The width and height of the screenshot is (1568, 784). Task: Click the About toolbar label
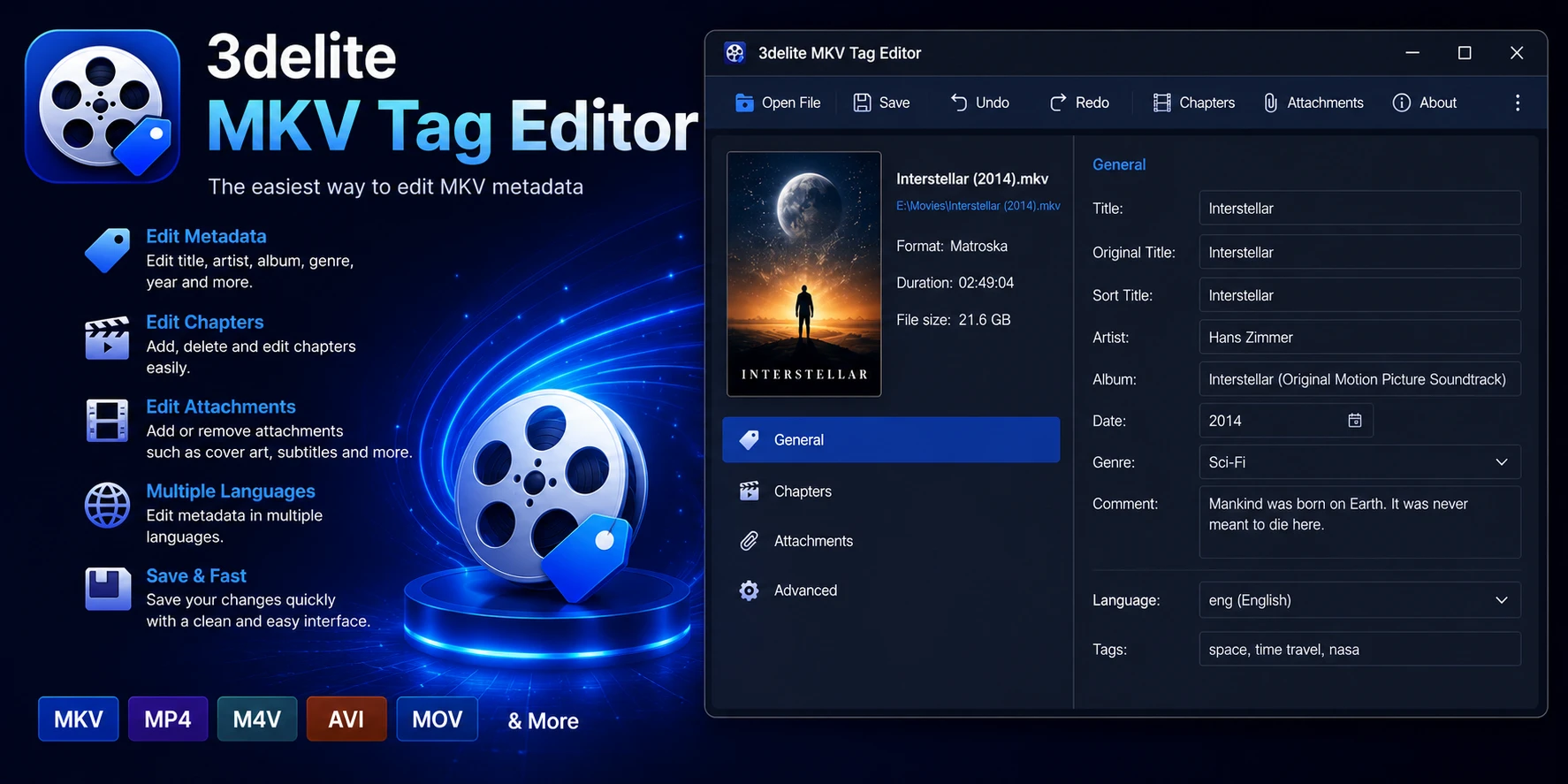(1438, 103)
